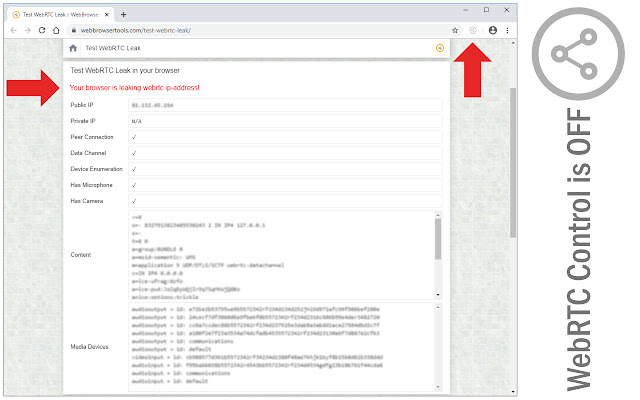Click the Data Channel result field
The width and height of the screenshot is (640, 400).
[285, 153]
